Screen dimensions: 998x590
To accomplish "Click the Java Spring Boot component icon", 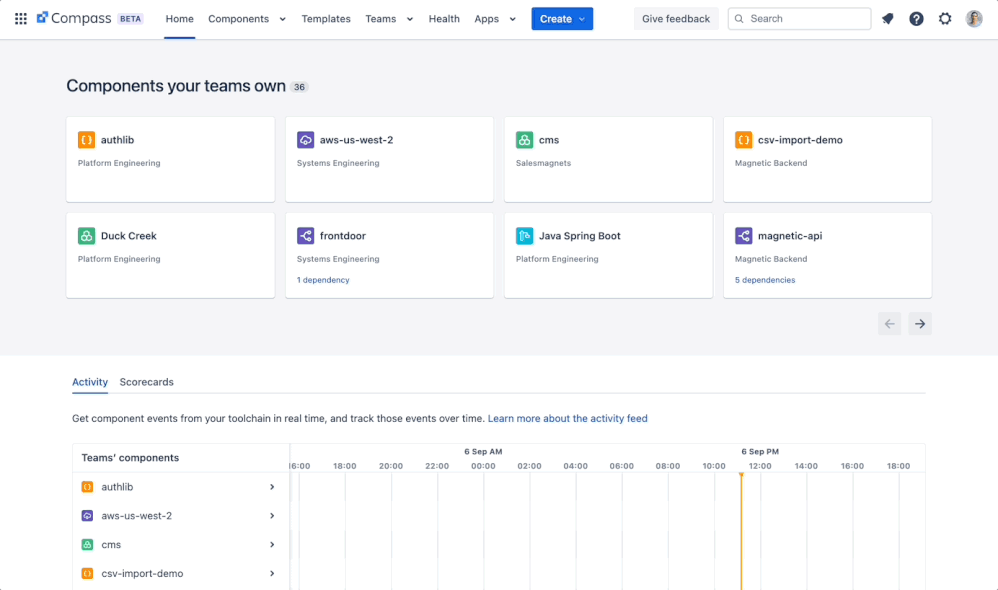I will click(523, 235).
